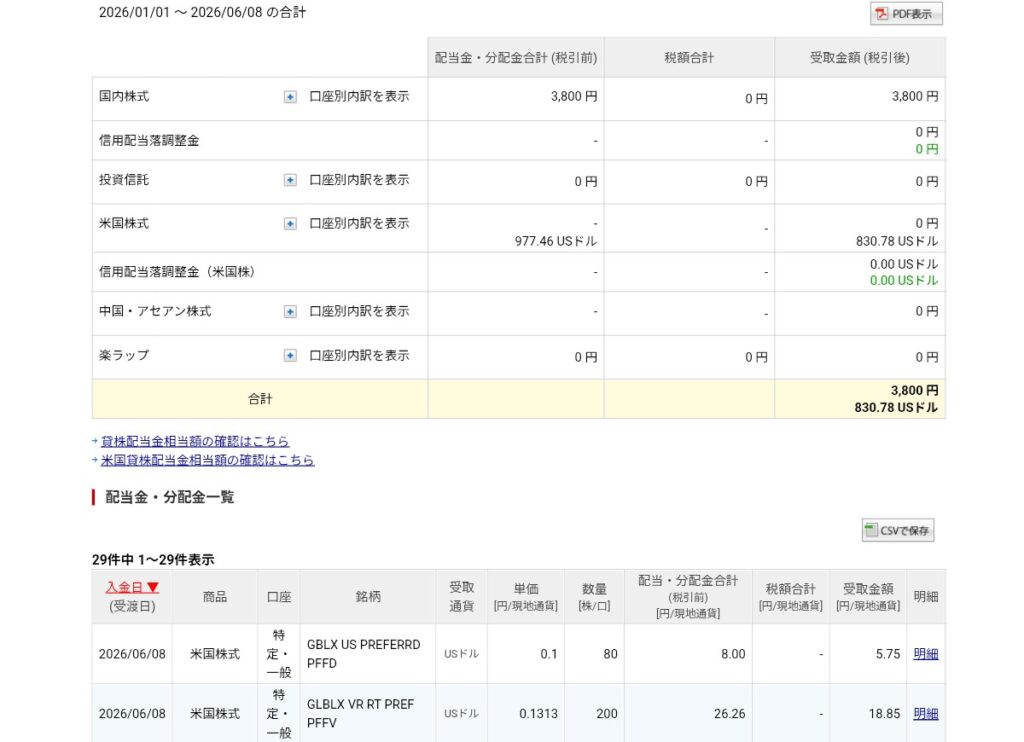Open 明細 for GLBLX VR RT PREF PFFV
The width and height of the screenshot is (1024, 742).
925,714
